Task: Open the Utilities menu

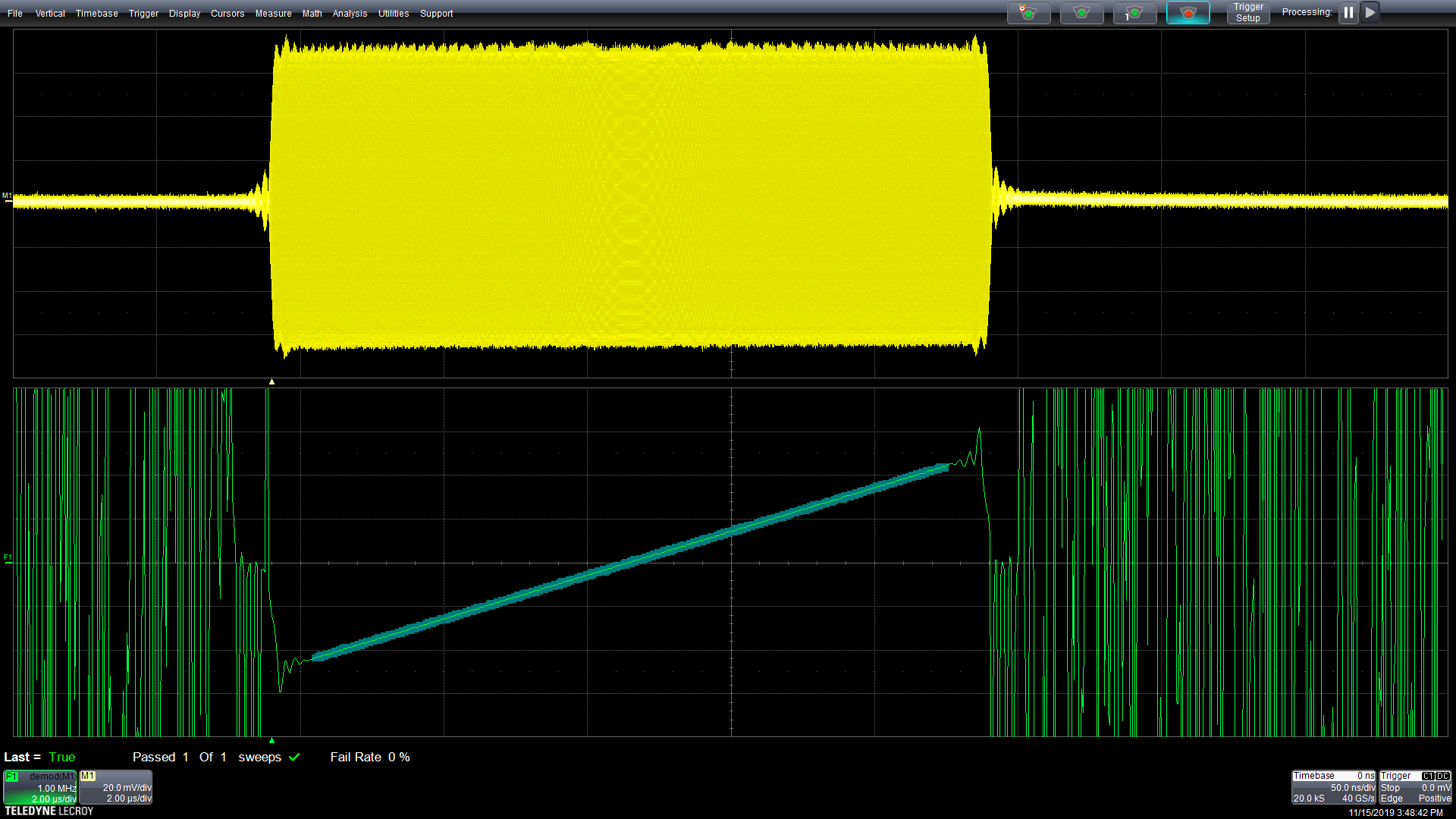Action: point(394,14)
